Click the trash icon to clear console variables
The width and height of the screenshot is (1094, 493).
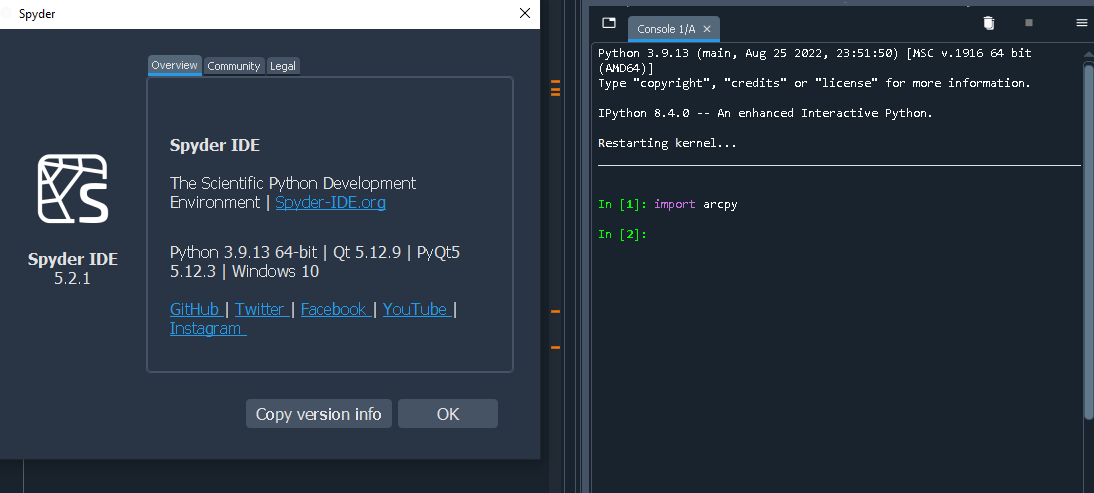[x=988, y=23]
